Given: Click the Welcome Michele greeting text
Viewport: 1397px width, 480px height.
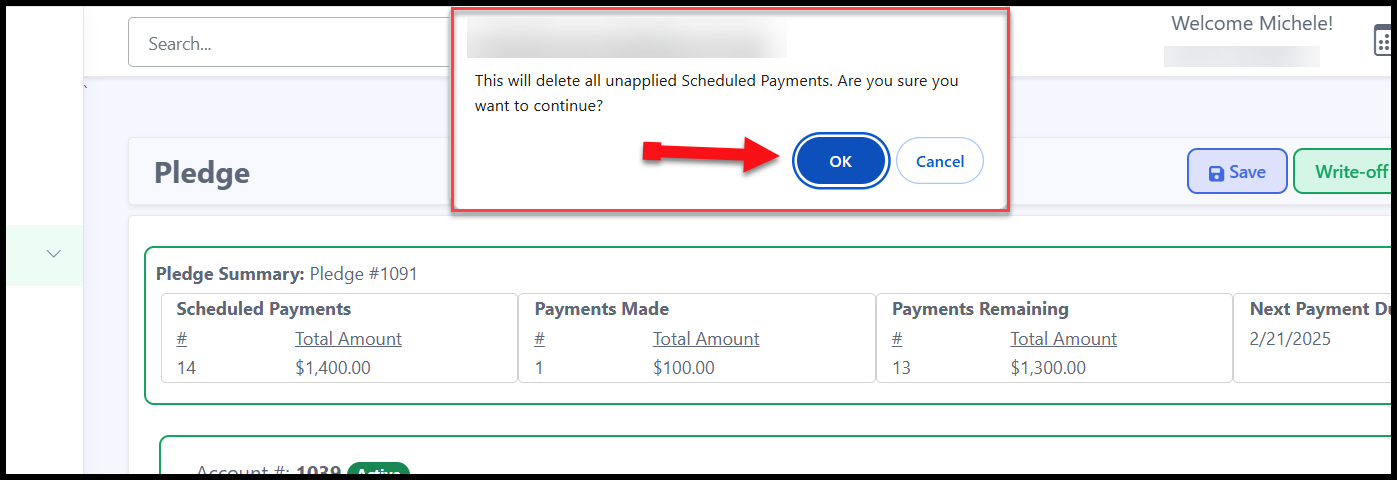Looking at the screenshot, I should 1252,23.
